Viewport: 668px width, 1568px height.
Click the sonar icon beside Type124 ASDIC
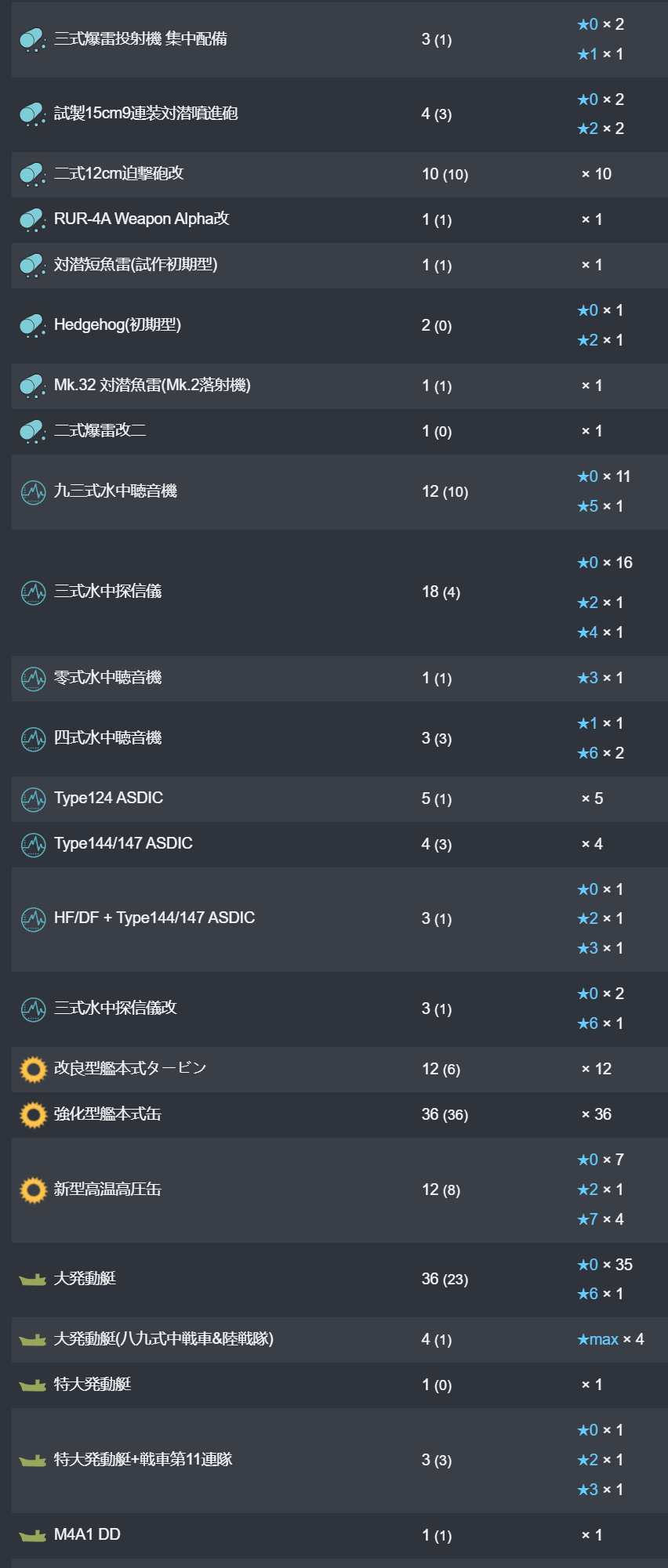[x=33, y=799]
